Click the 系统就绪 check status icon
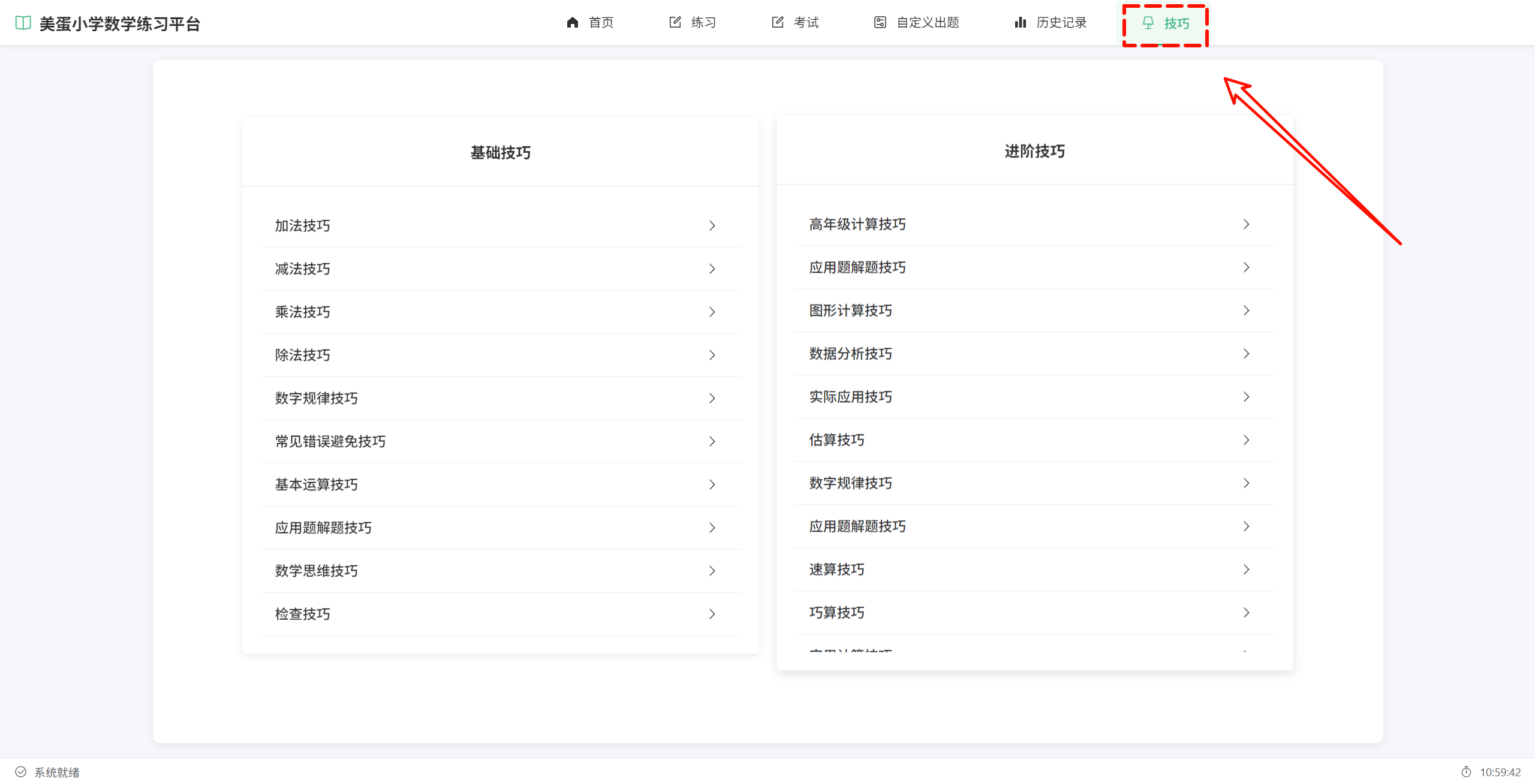This screenshot has width=1535, height=784. (x=21, y=772)
